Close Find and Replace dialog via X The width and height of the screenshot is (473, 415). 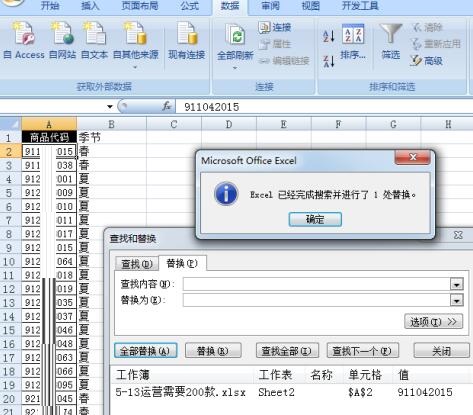pos(458,235)
